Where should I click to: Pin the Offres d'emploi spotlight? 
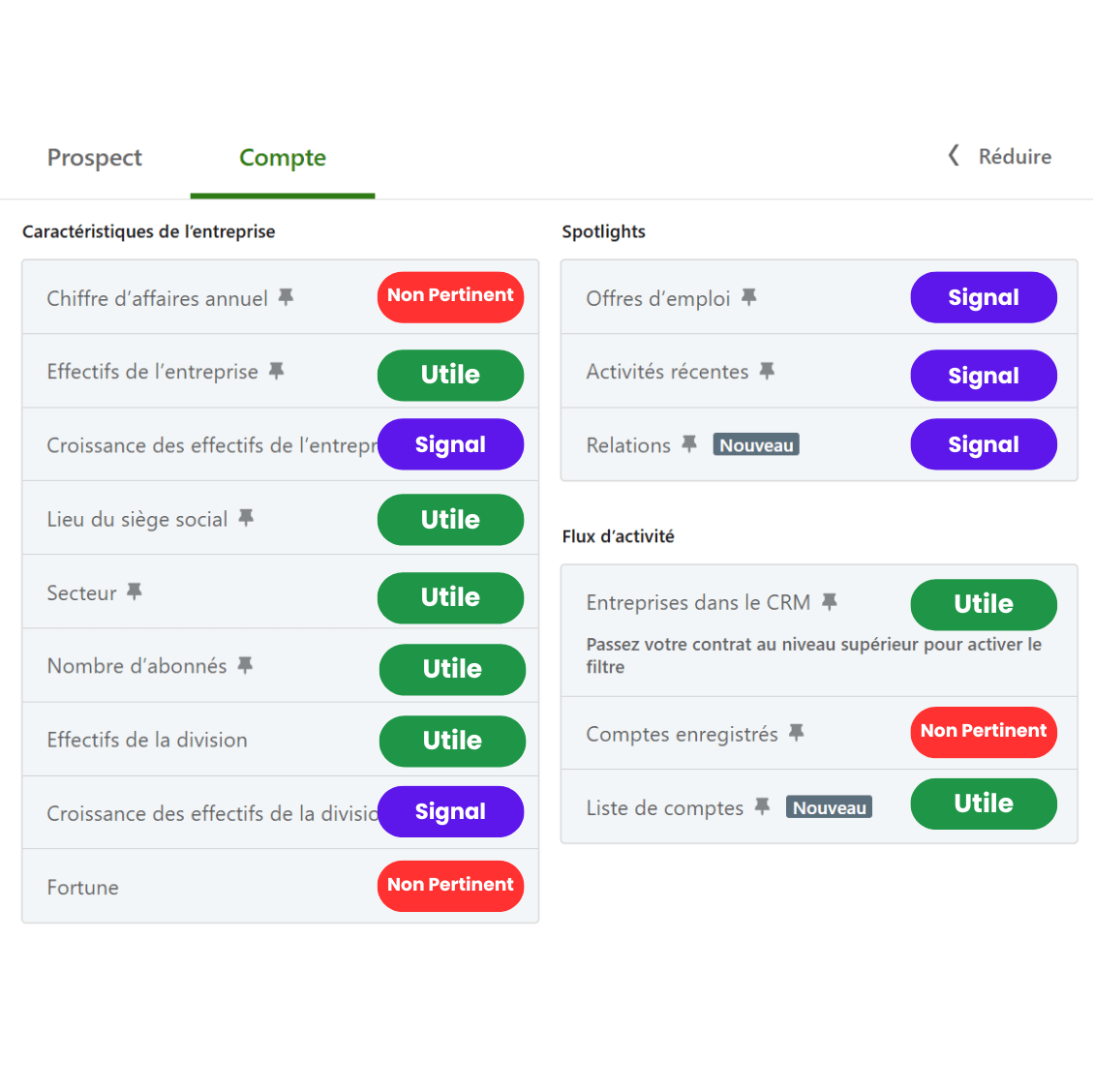tap(748, 297)
